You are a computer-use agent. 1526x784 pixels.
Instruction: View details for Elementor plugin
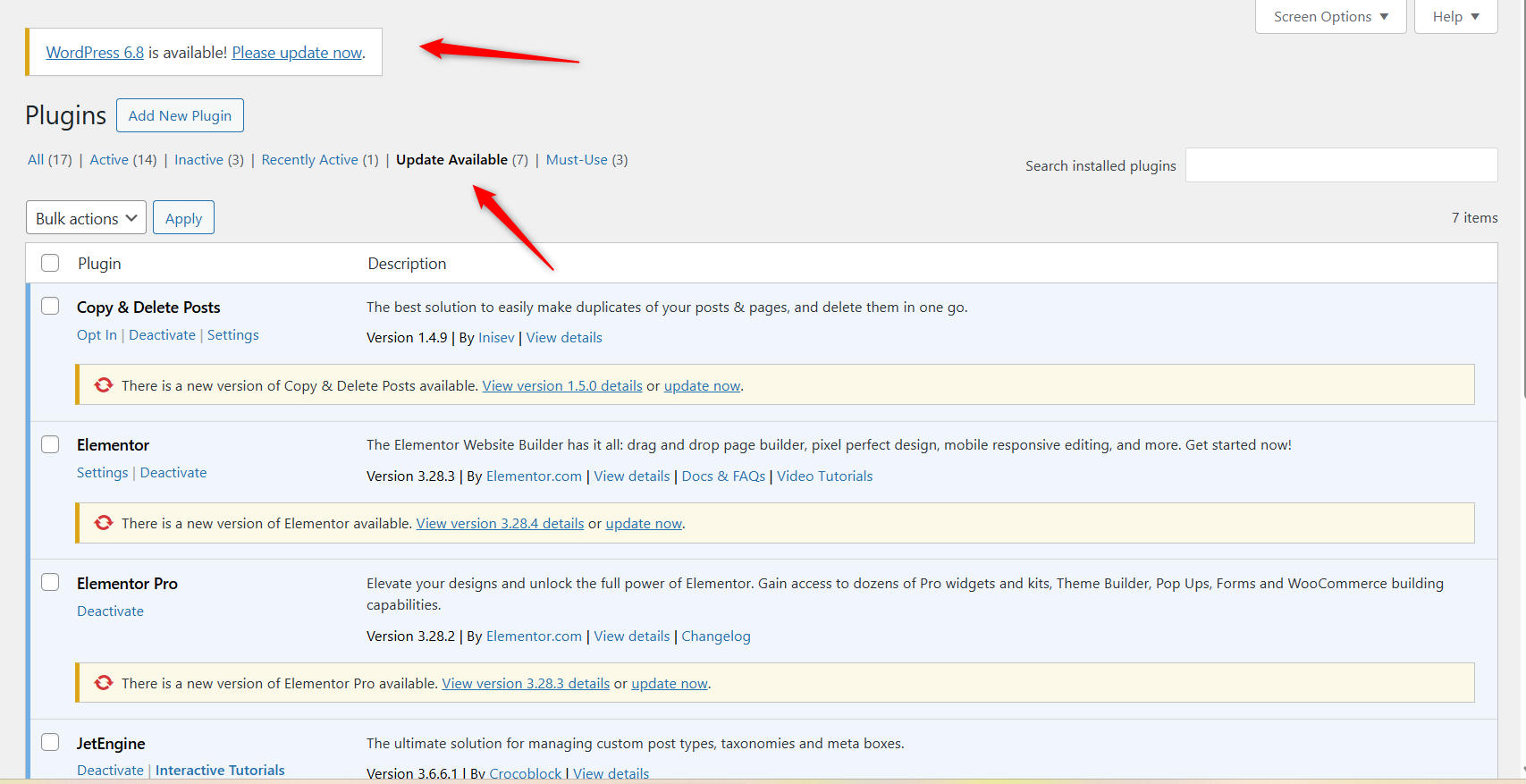(632, 476)
